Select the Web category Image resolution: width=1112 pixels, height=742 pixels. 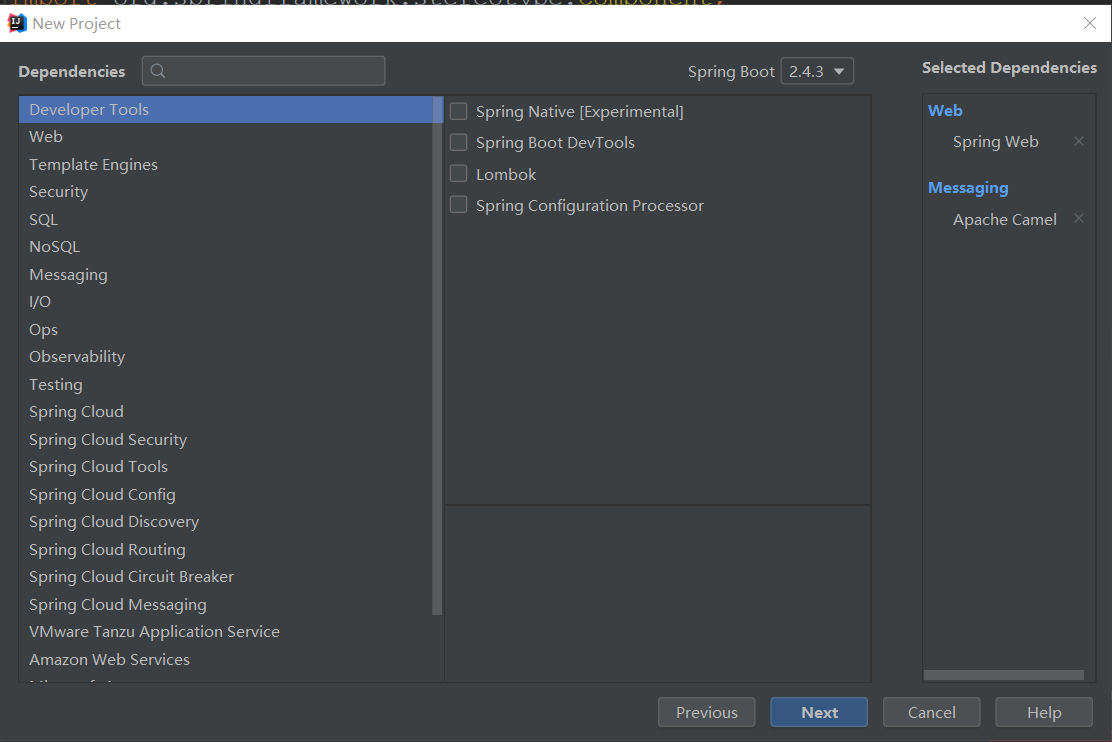pos(226,137)
